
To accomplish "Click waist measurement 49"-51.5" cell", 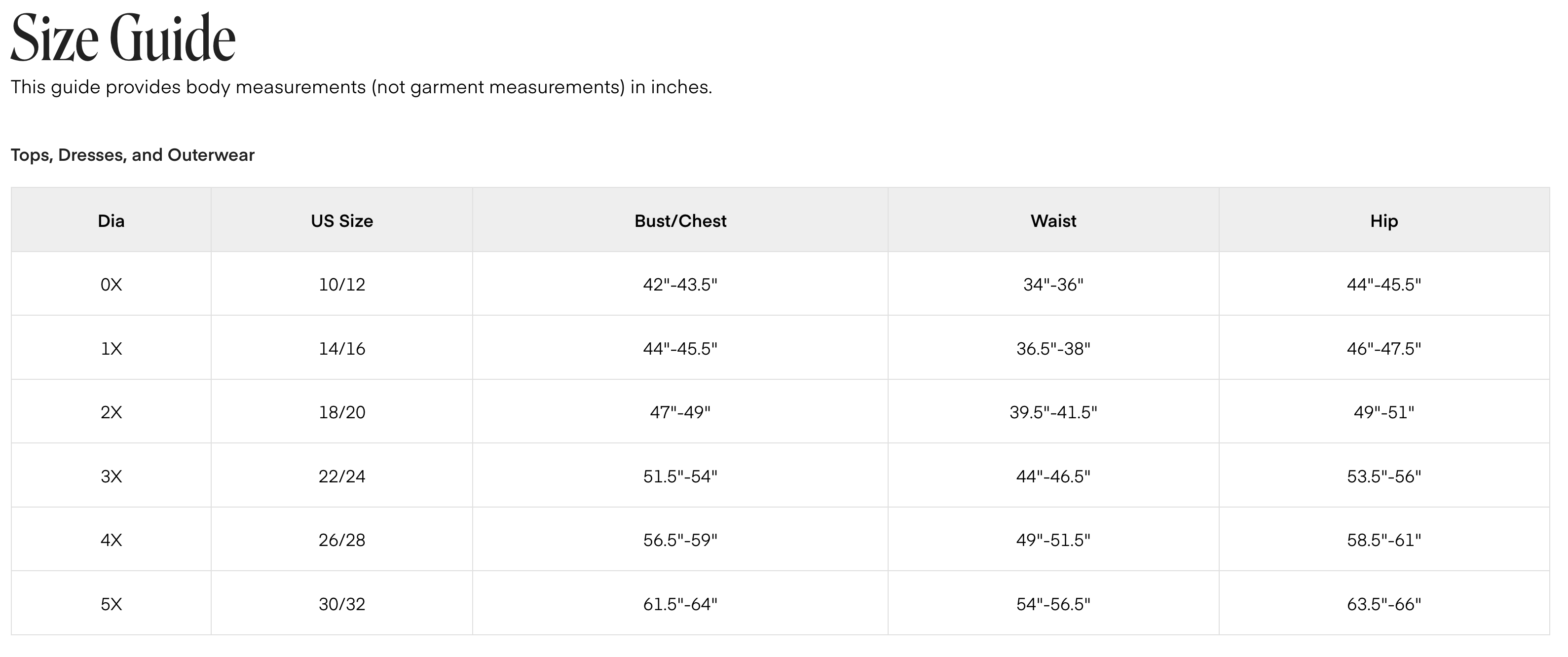I will (x=1054, y=540).
